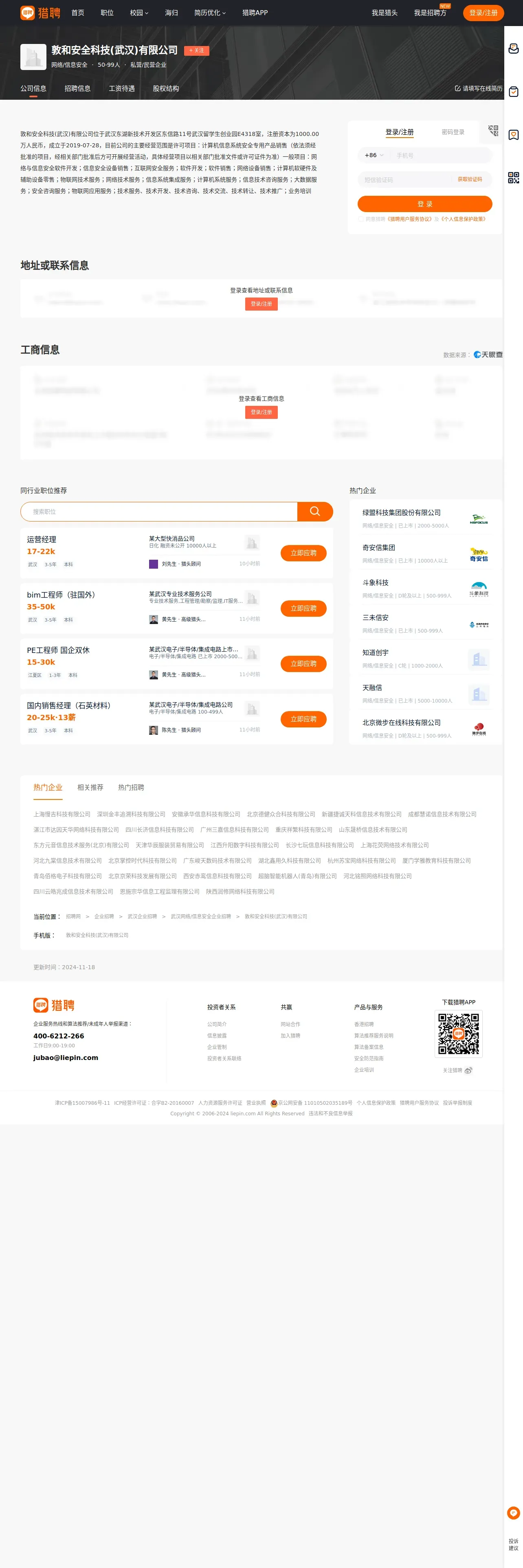The height and width of the screenshot is (1568, 523).
Task: Click the edit icon next to 请填写在线简历
Action: pyautogui.click(x=457, y=88)
